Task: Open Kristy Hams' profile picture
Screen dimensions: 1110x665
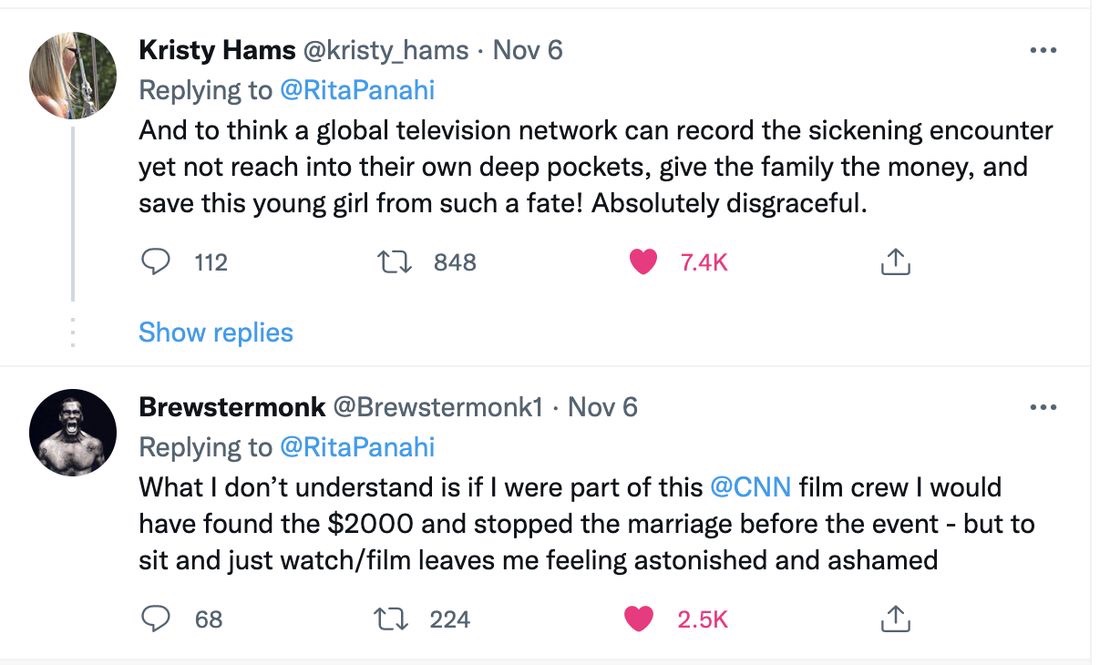Action: 73,76
